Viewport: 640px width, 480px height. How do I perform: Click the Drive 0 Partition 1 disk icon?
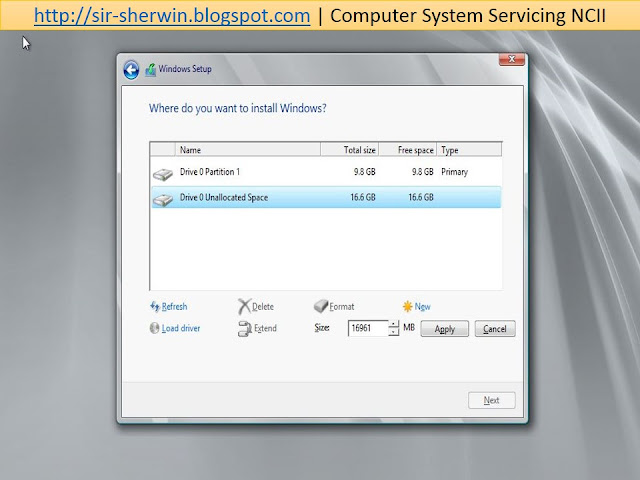(x=163, y=174)
